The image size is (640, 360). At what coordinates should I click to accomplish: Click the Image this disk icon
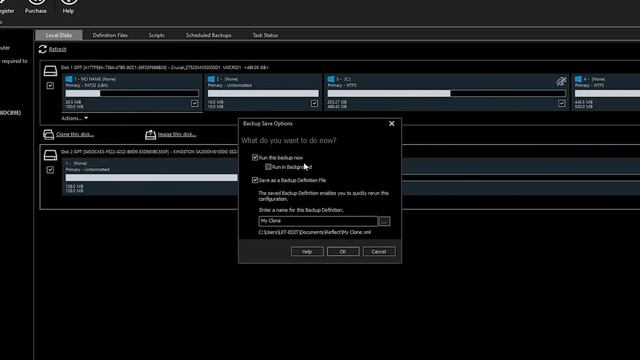(x=150, y=134)
